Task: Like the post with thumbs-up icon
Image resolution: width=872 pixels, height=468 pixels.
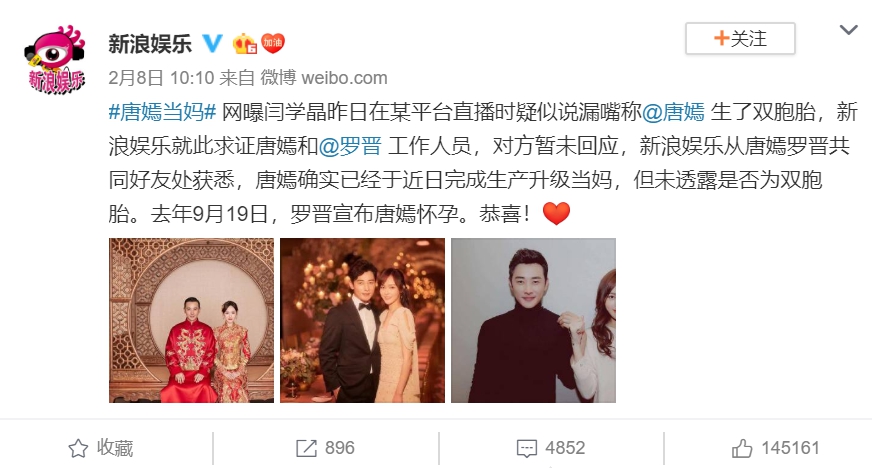Action: point(742,447)
